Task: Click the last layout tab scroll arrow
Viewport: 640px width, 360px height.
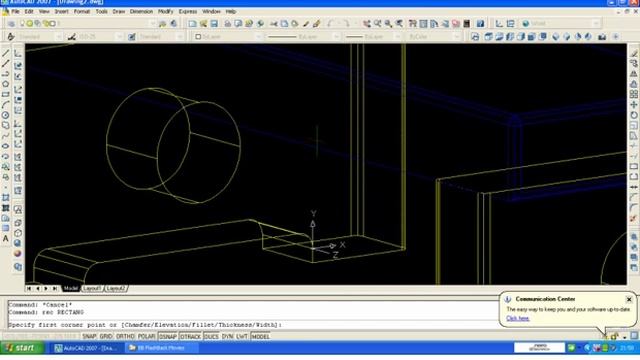Action: click(55, 289)
